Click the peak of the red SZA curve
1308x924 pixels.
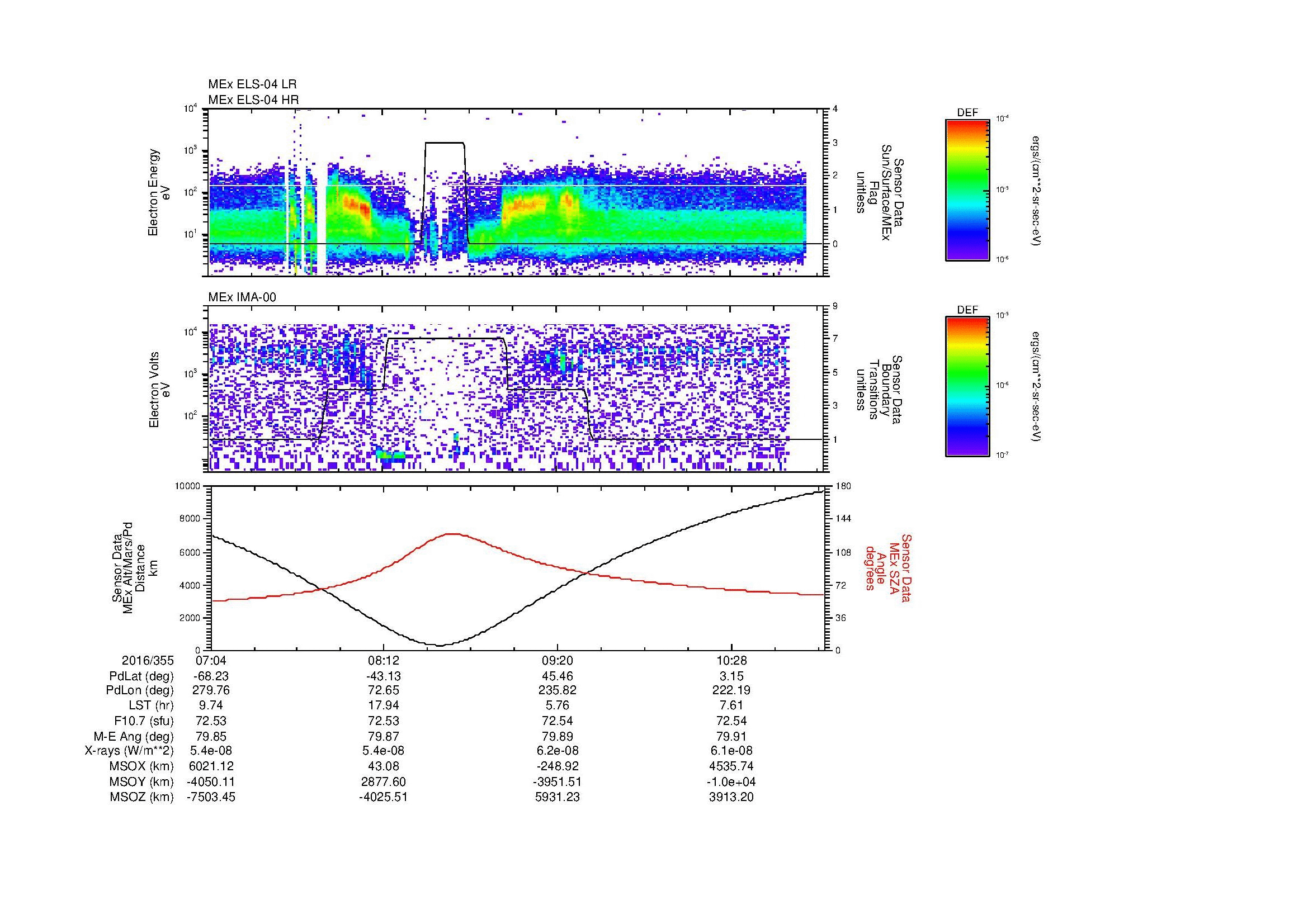(x=453, y=534)
